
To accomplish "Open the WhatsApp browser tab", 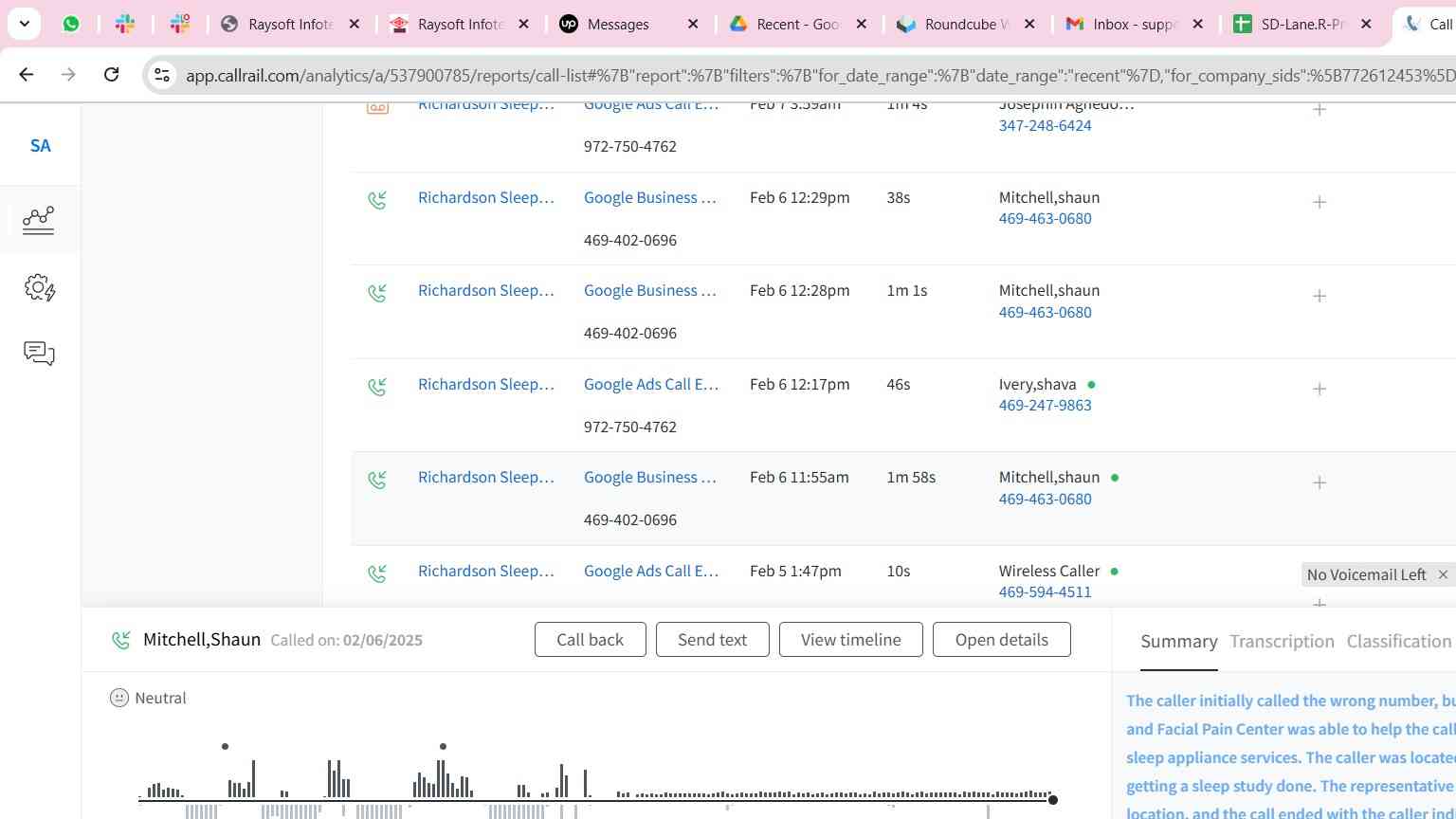I will [71, 24].
